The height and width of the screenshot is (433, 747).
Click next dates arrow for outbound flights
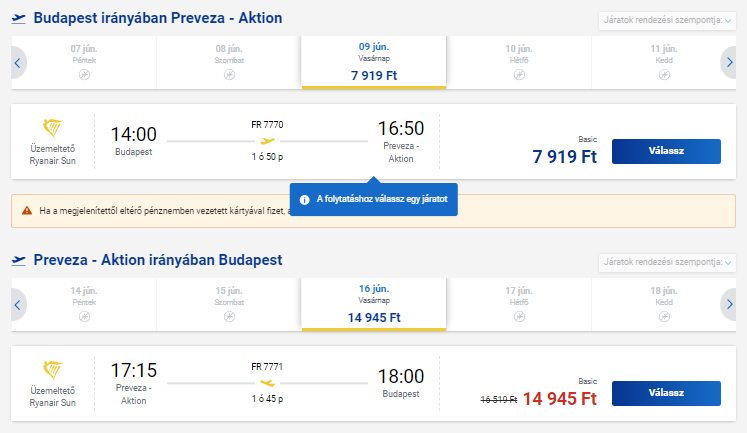(729, 62)
